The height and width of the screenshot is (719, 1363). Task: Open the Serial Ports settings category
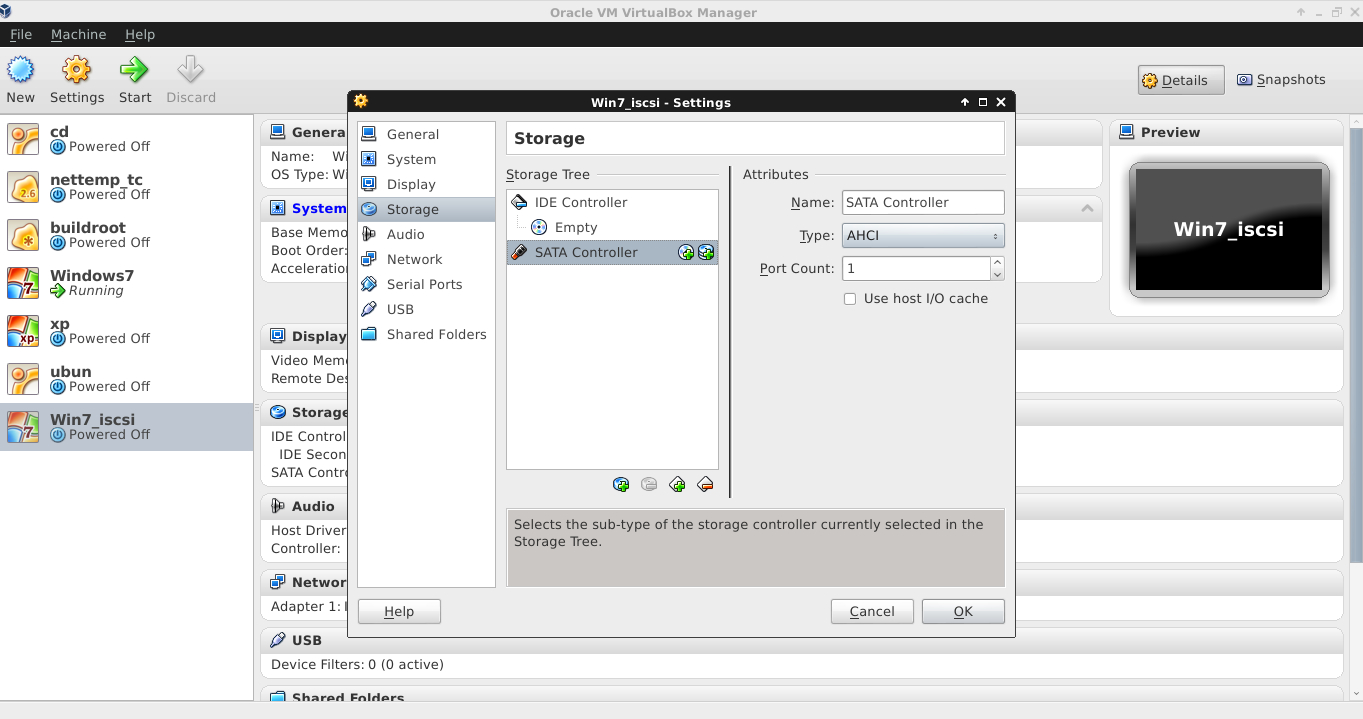pyautogui.click(x=426, y=284)
